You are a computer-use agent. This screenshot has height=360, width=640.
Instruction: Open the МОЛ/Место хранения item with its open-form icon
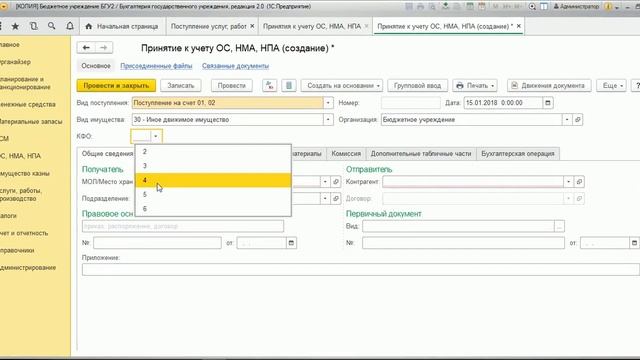pos(336,182)
